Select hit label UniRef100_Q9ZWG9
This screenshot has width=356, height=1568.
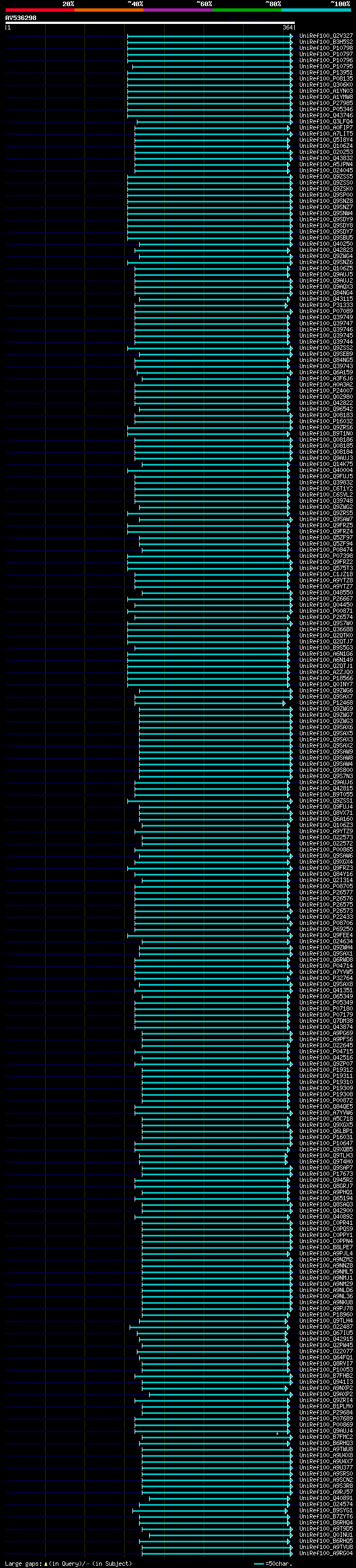(326, 709)
